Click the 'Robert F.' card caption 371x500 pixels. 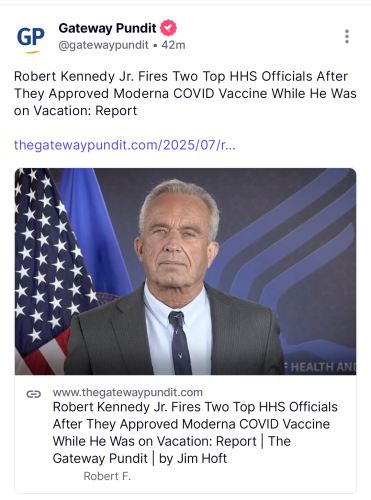tap(107, 476)
